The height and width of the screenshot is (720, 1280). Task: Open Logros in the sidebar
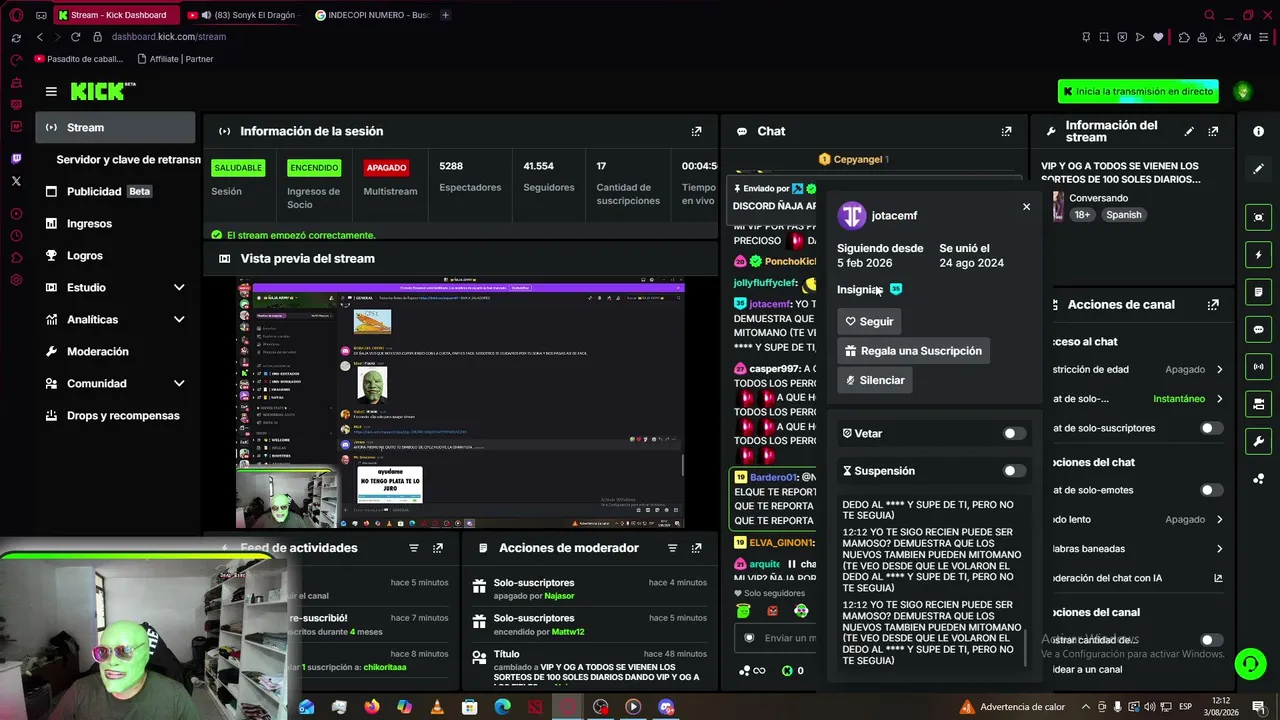tap(116, 255)
